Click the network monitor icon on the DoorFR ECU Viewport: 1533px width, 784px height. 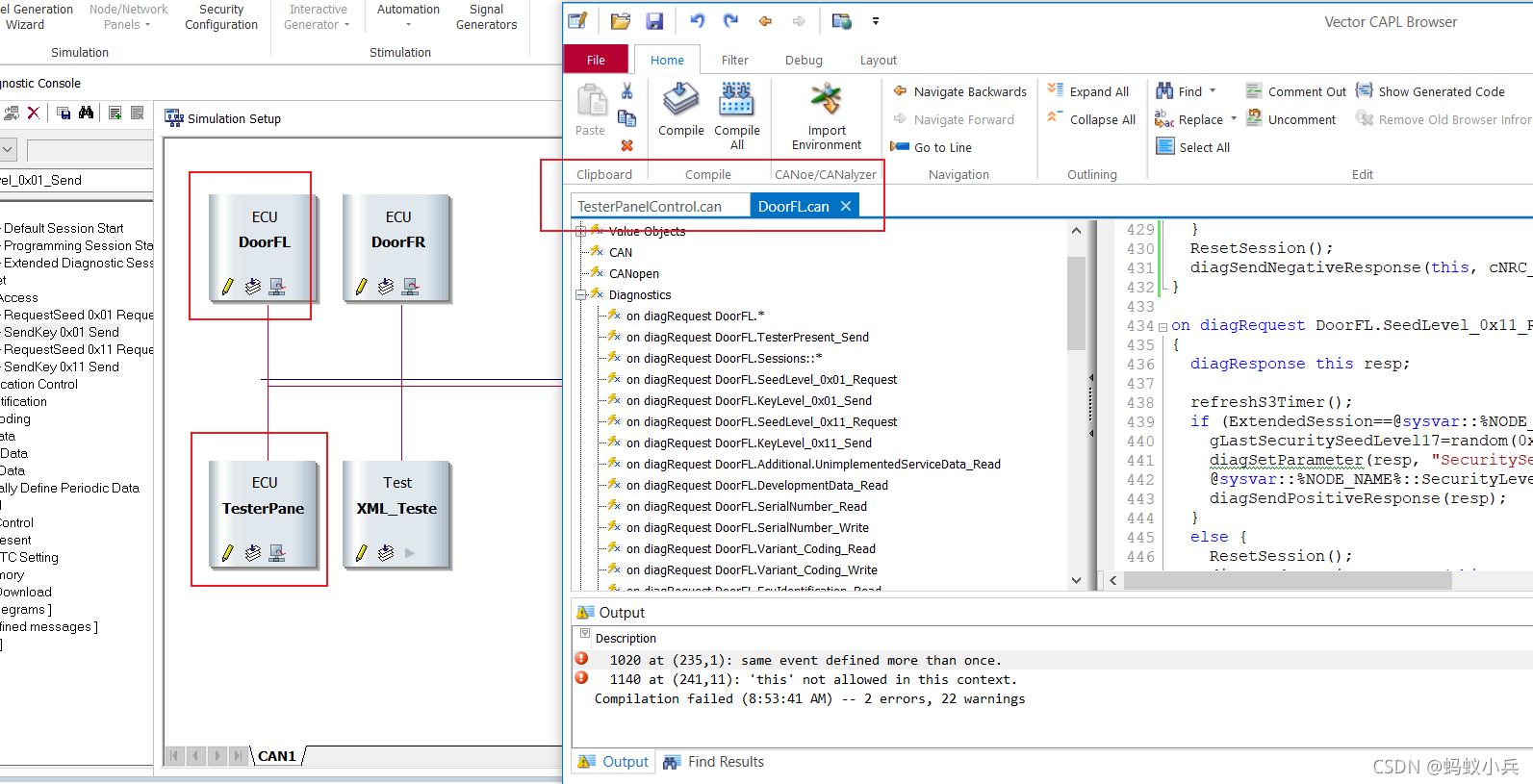tap(410, 286)
